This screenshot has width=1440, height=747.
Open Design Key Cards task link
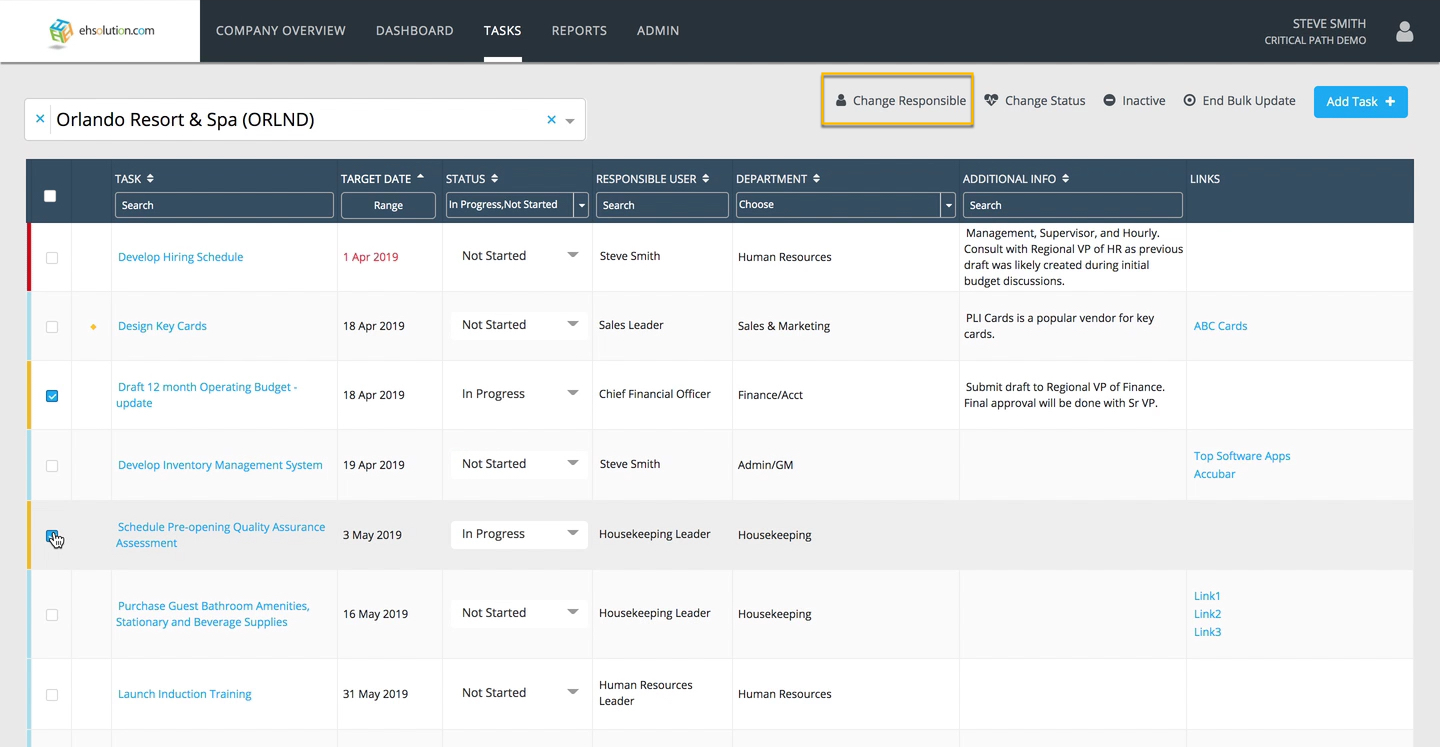click(x=162, y=326)
